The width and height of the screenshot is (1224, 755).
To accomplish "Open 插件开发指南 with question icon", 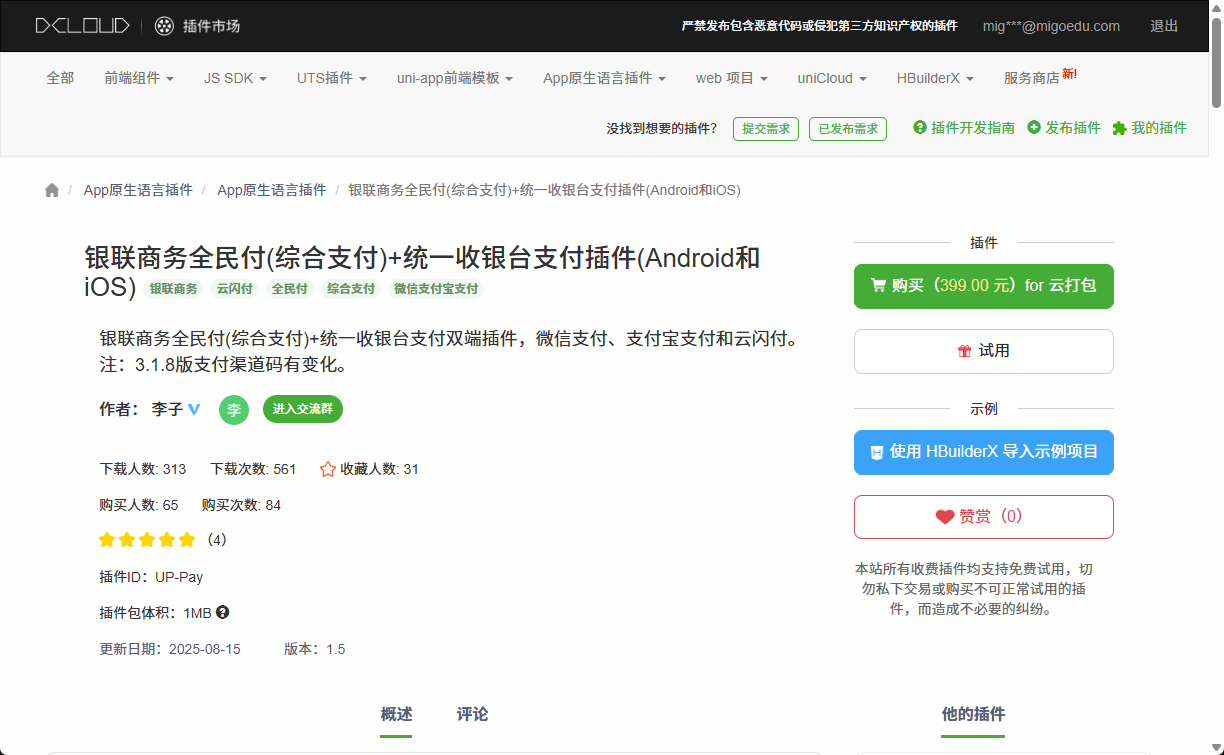I will click(x=964, y=128).
